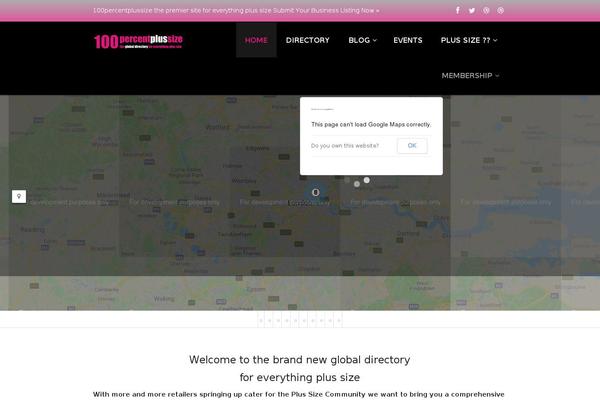600x400 pixels.
Task: Click the 'for everything plus size' heading line
Action: (x=300, y=377)
